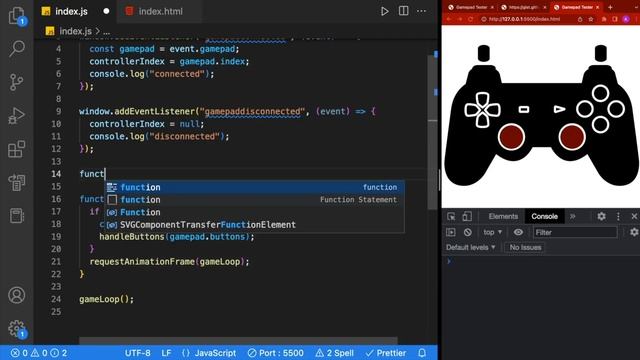The image size is (640, 360).
Task: Toggle live expression eye icon
Action: tap(518, 232)
